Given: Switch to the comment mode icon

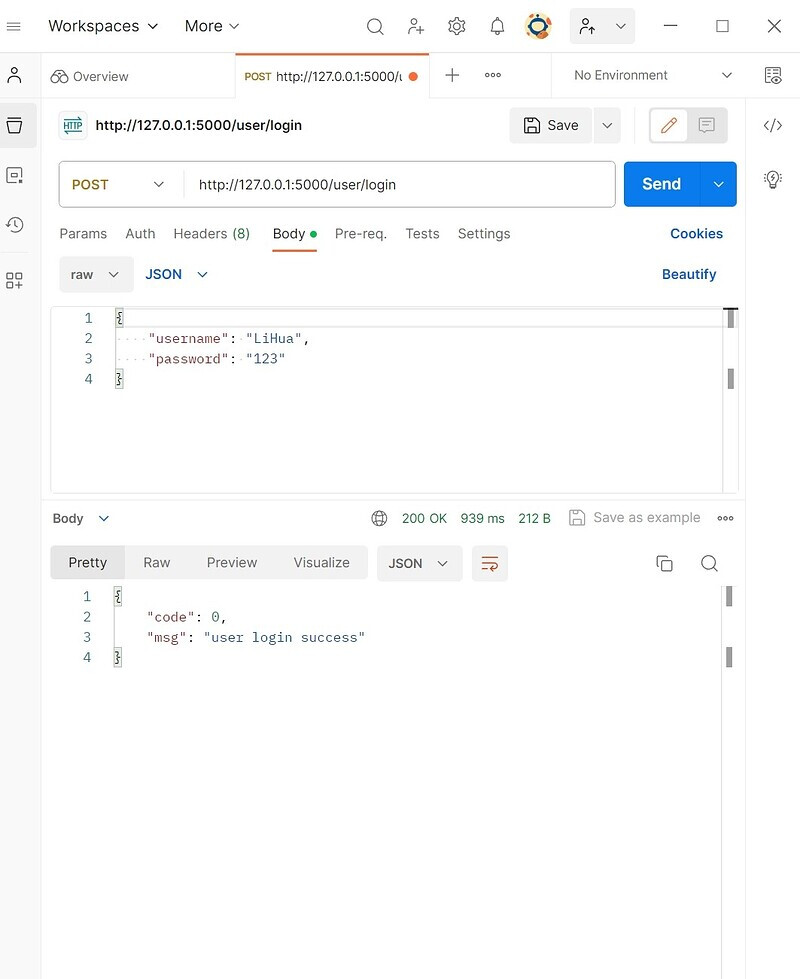Looking at the screenshot, I should [x=706, y=125].
